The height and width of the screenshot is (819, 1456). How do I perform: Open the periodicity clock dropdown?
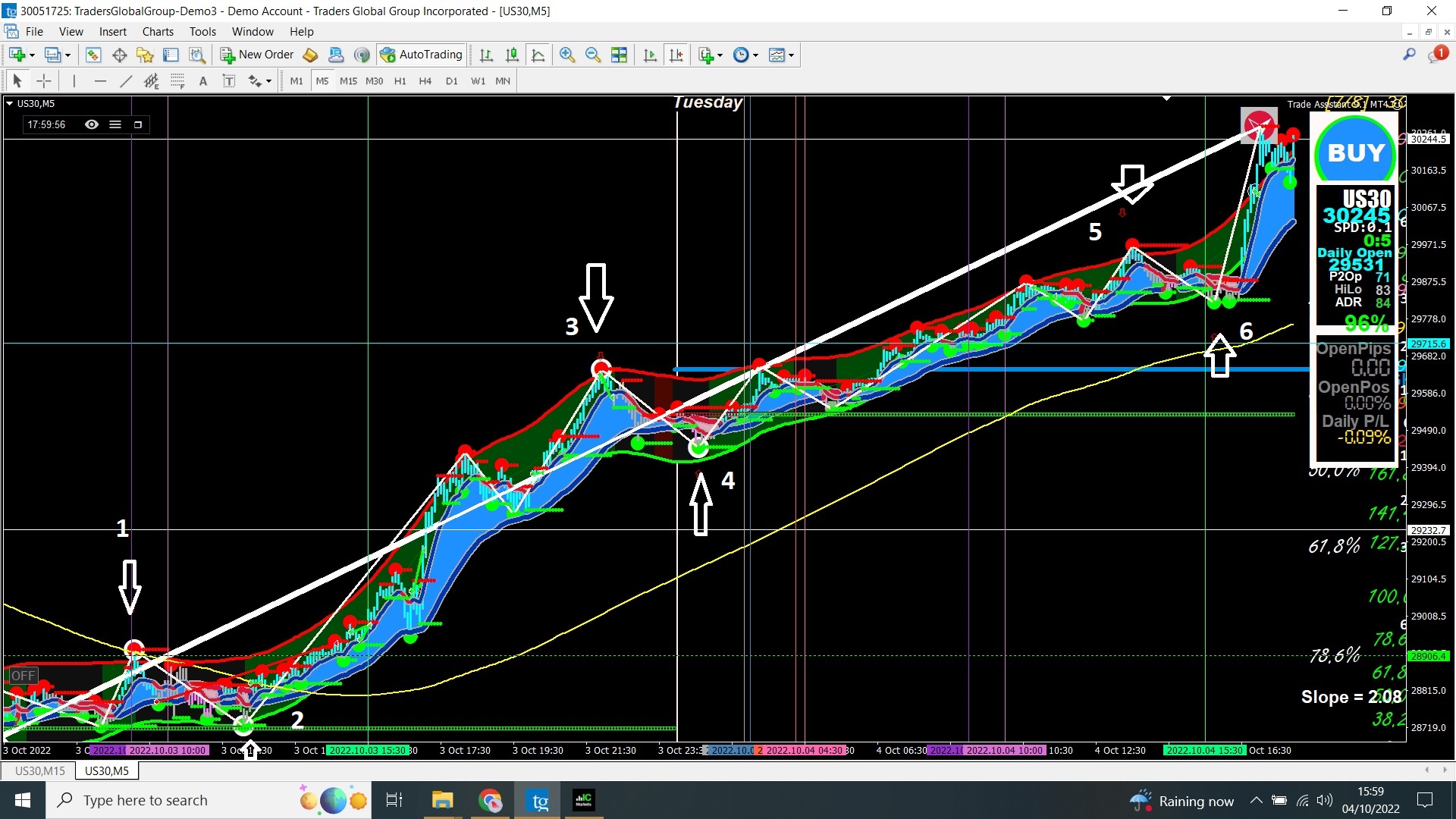(755, 55)
